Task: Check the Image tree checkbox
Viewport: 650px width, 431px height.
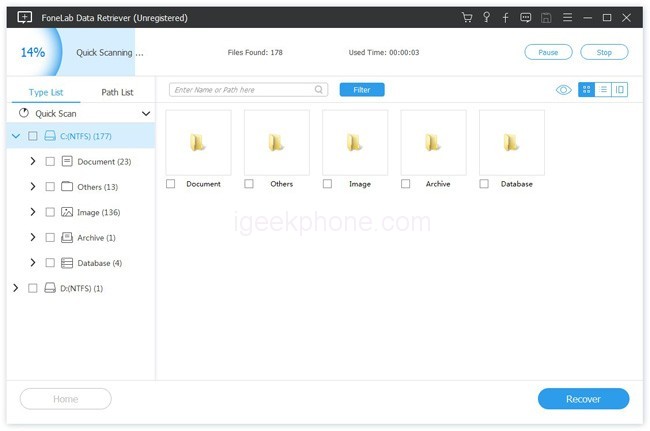Action: point(50,212)
